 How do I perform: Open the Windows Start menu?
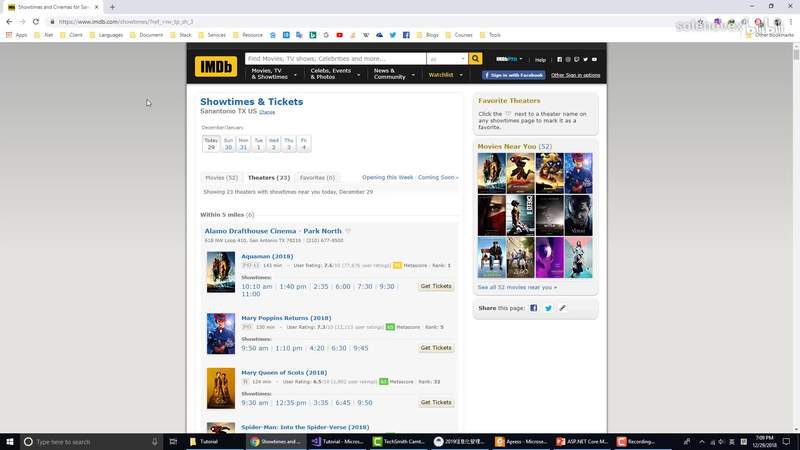[10, 442]
